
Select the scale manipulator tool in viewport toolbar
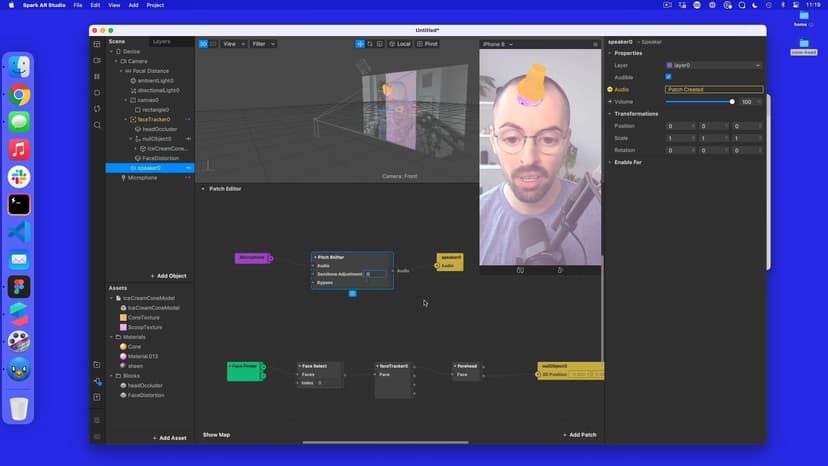(x=380, y=44)
